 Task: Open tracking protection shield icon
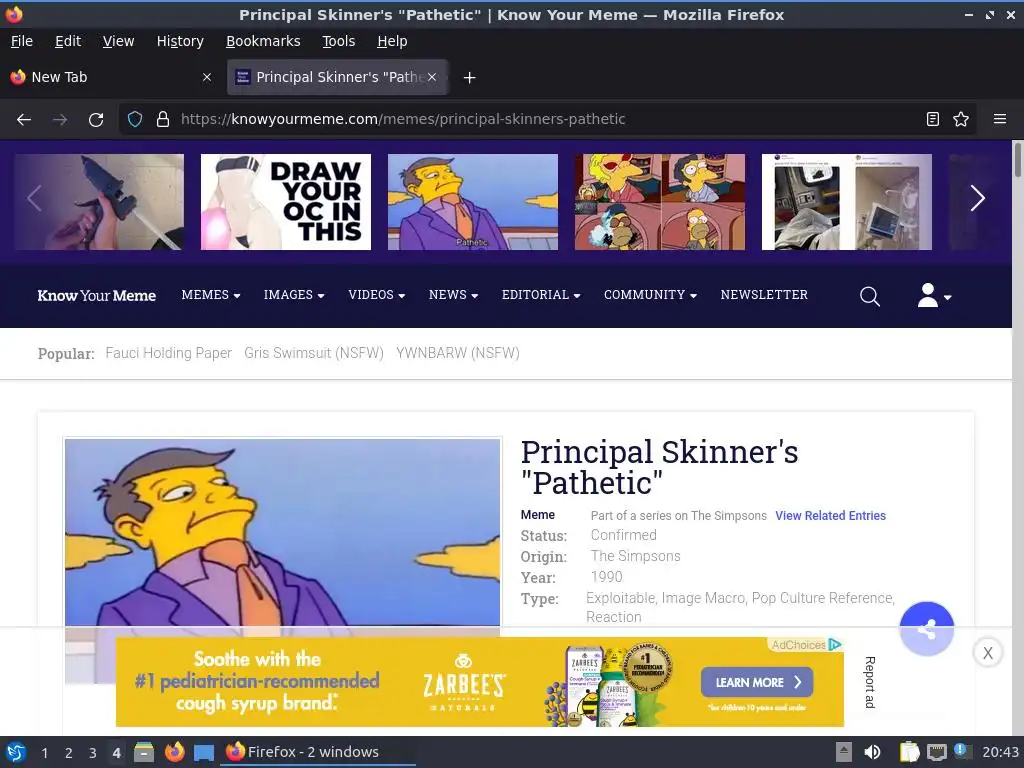pos(135,120)
